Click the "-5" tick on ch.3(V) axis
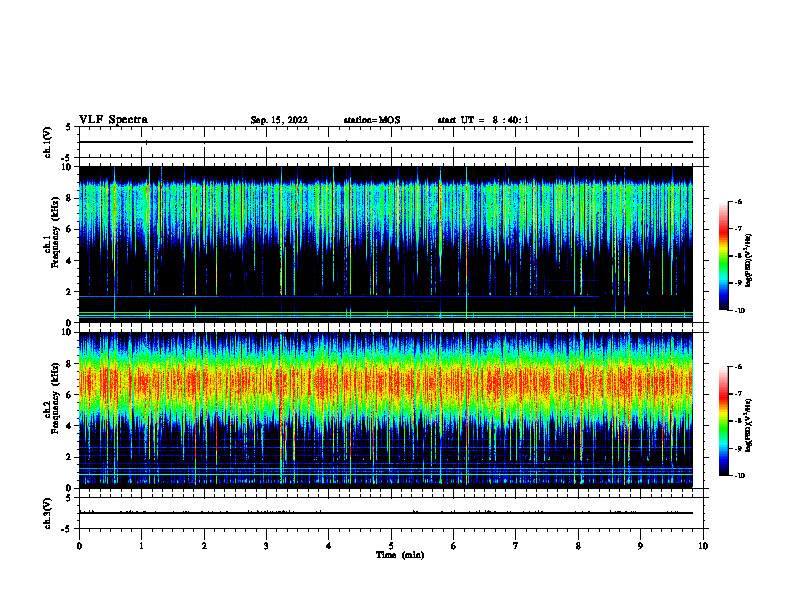 (67, 529)
